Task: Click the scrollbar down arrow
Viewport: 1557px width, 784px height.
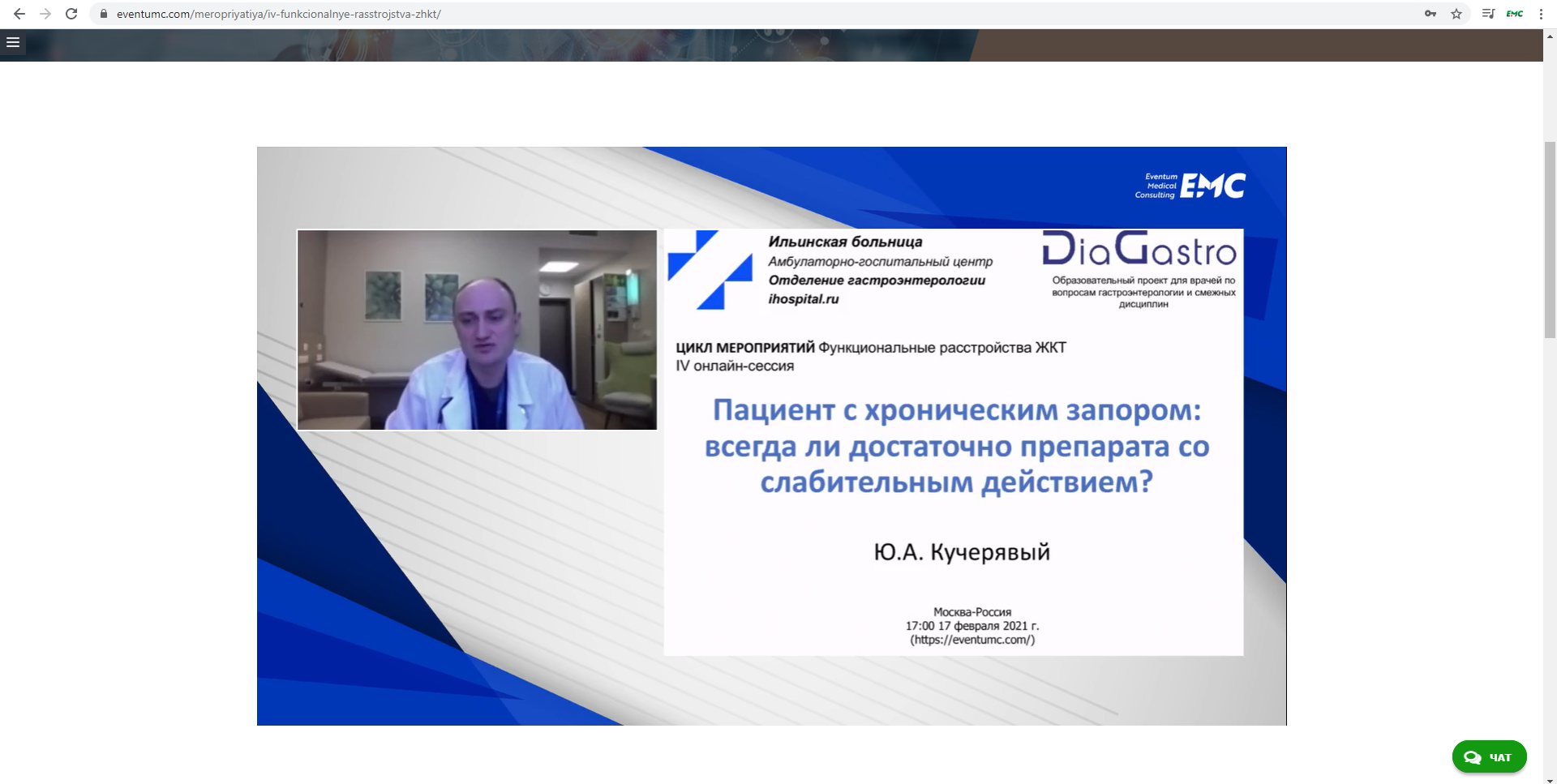Action: 1550,780
